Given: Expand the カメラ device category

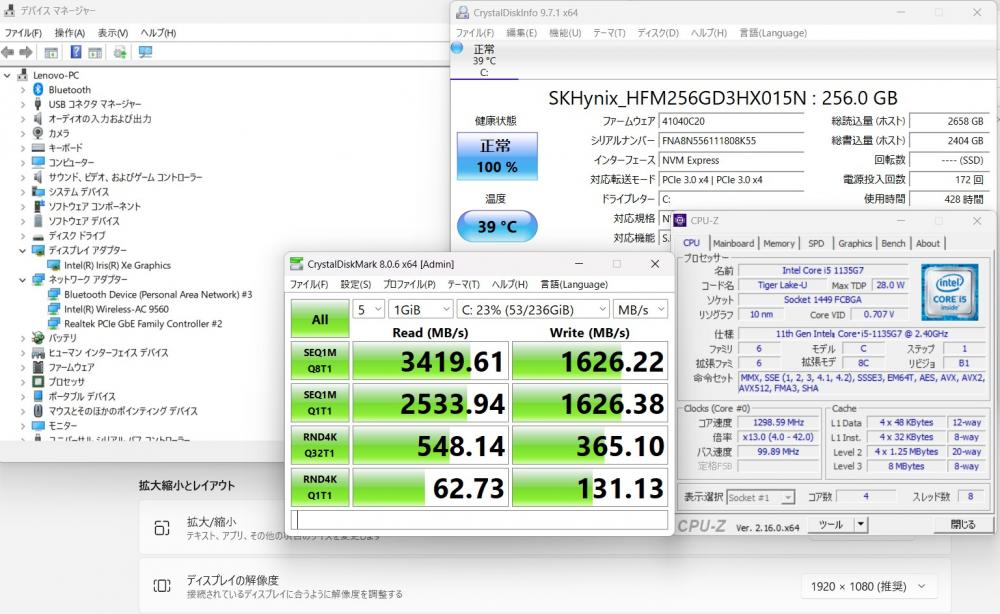Looking at the screenshot, I should click(23, 133).
